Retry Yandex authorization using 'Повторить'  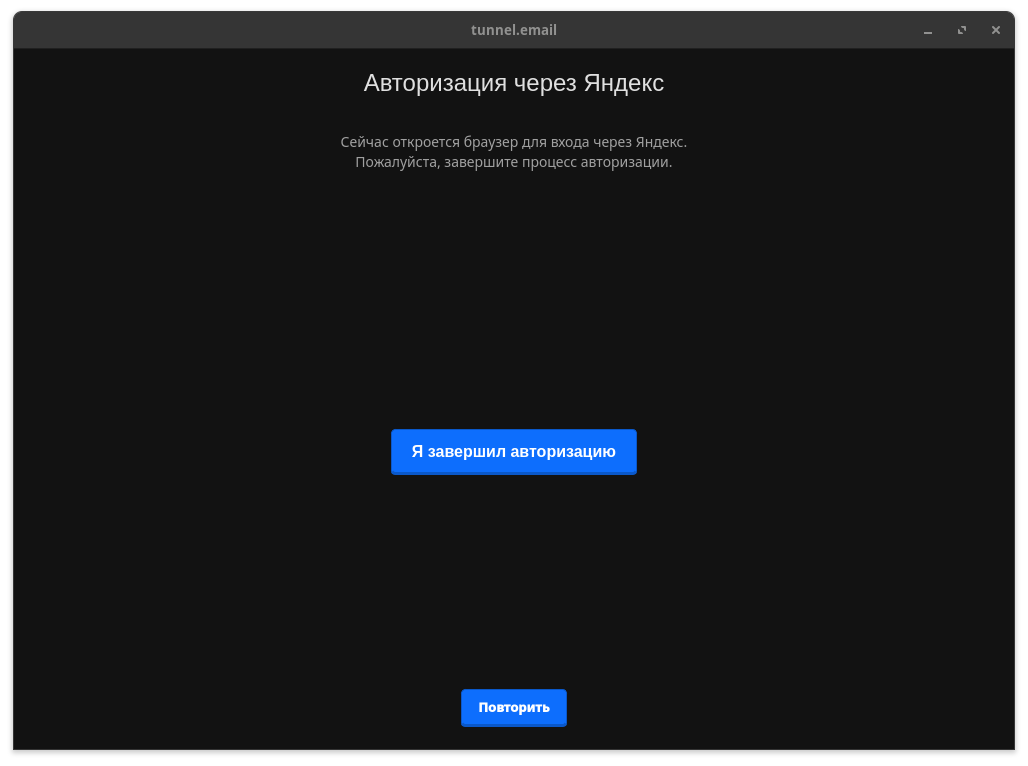click(514, 707)
